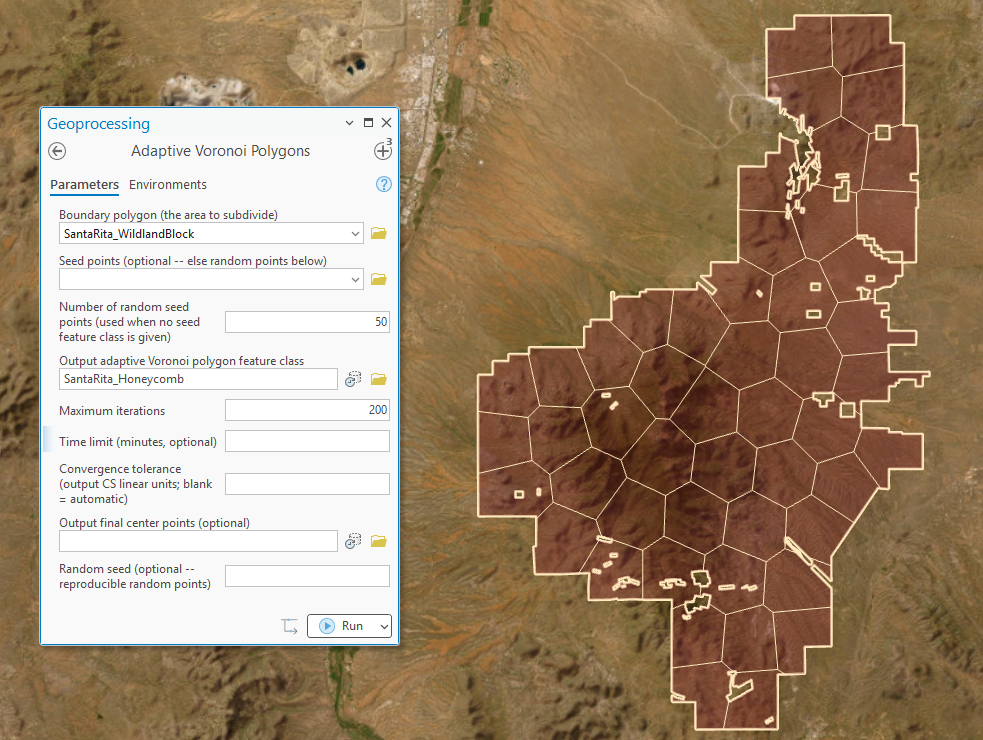Go back with the Geoprocessing back arrow
This screenshot has width=983, height=740.
(x=57, y=151)
